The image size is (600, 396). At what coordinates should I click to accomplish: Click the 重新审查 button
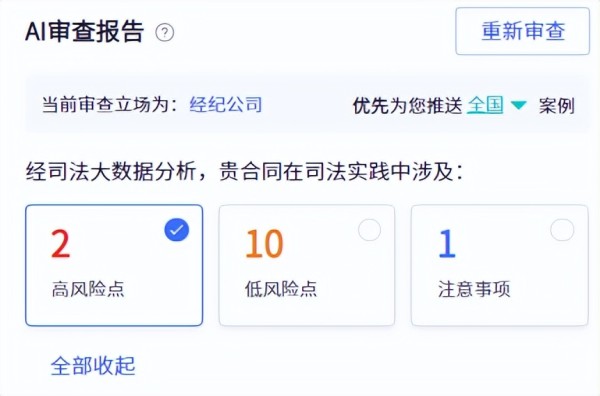point(522,31)
